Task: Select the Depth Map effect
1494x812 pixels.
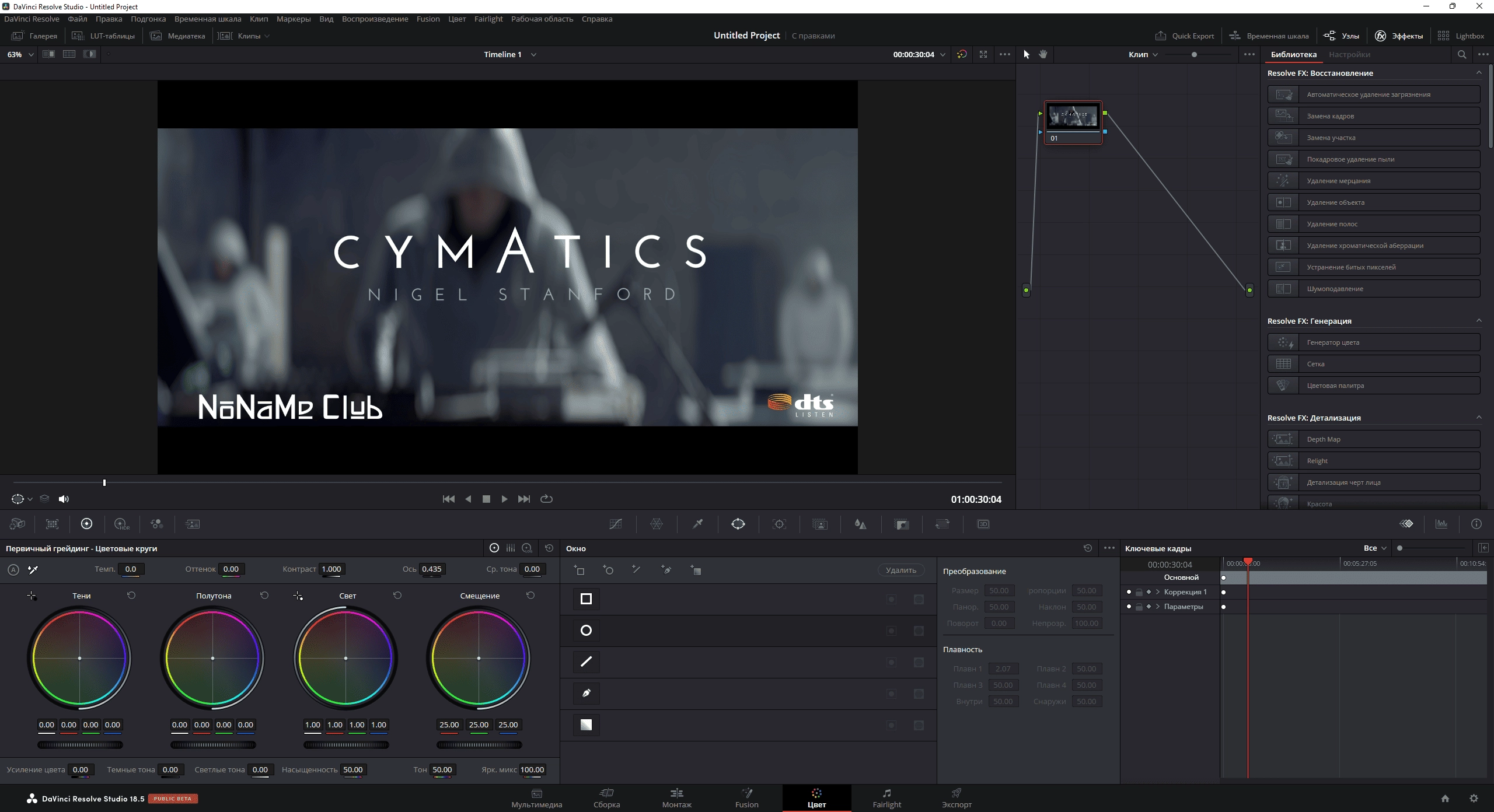Action: coord(1374,439)
